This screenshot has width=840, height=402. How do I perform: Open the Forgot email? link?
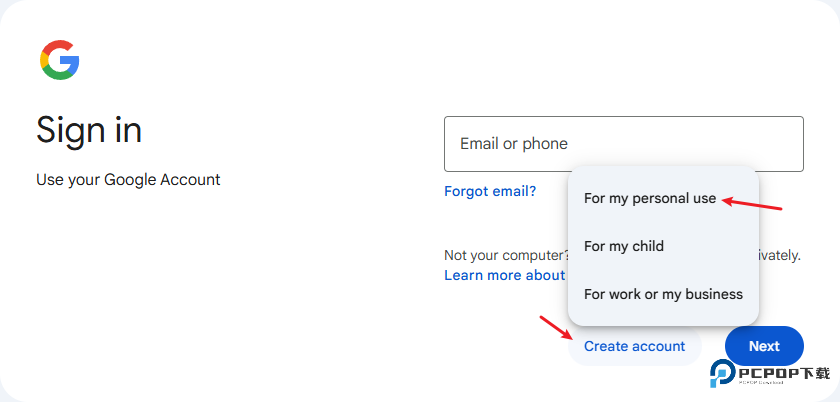[490, 191]
